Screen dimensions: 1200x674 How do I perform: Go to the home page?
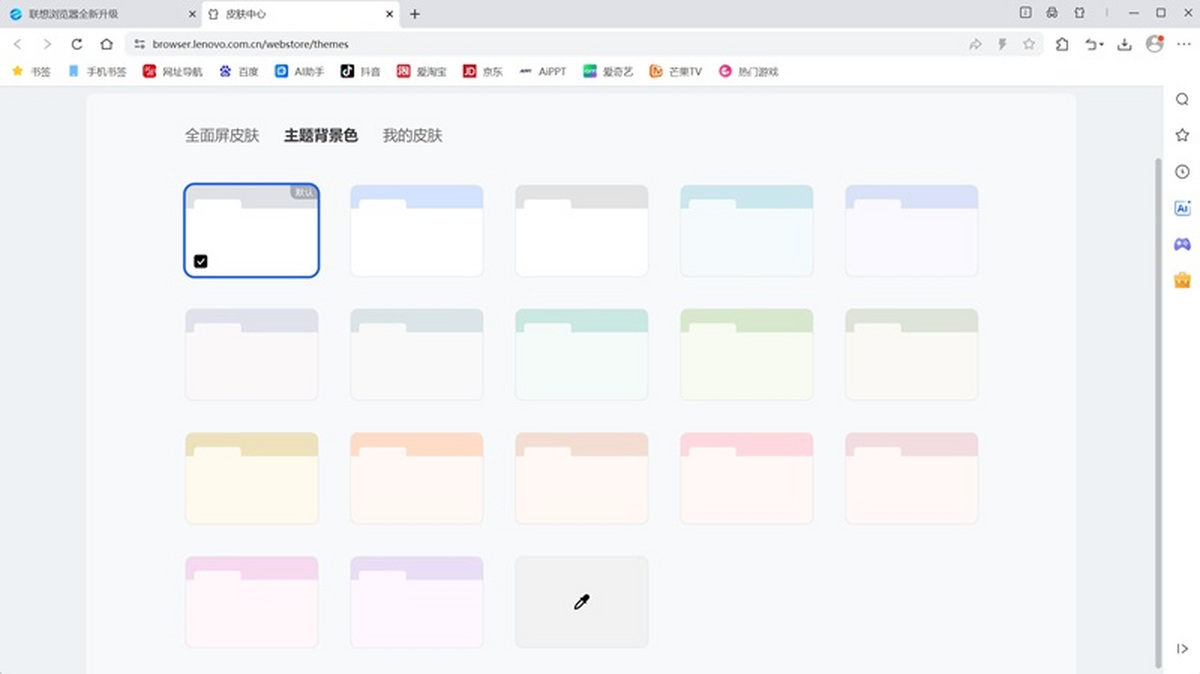pos(106,44)
